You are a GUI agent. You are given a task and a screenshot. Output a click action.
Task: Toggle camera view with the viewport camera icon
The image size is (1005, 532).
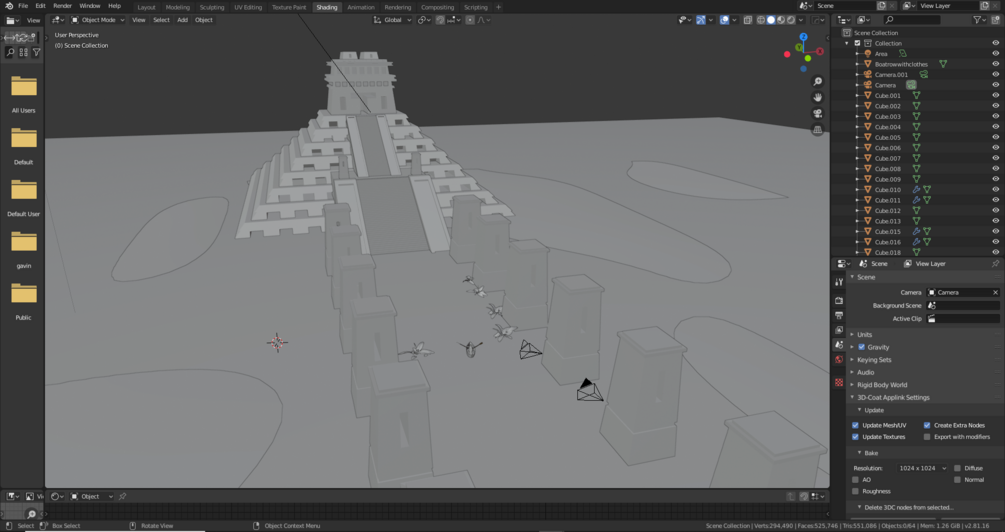pos(817,113)
